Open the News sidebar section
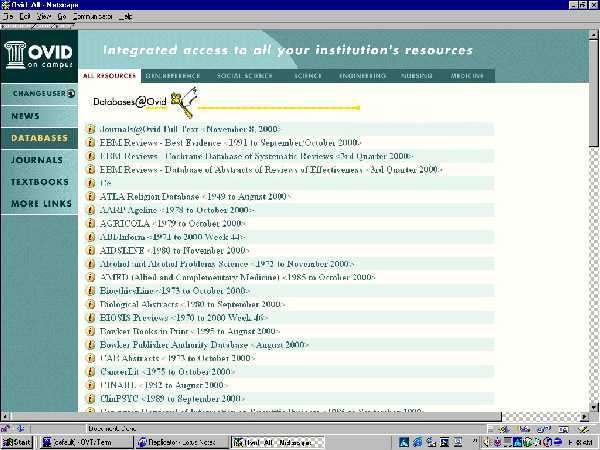600x450 pixels. (39, 116)
